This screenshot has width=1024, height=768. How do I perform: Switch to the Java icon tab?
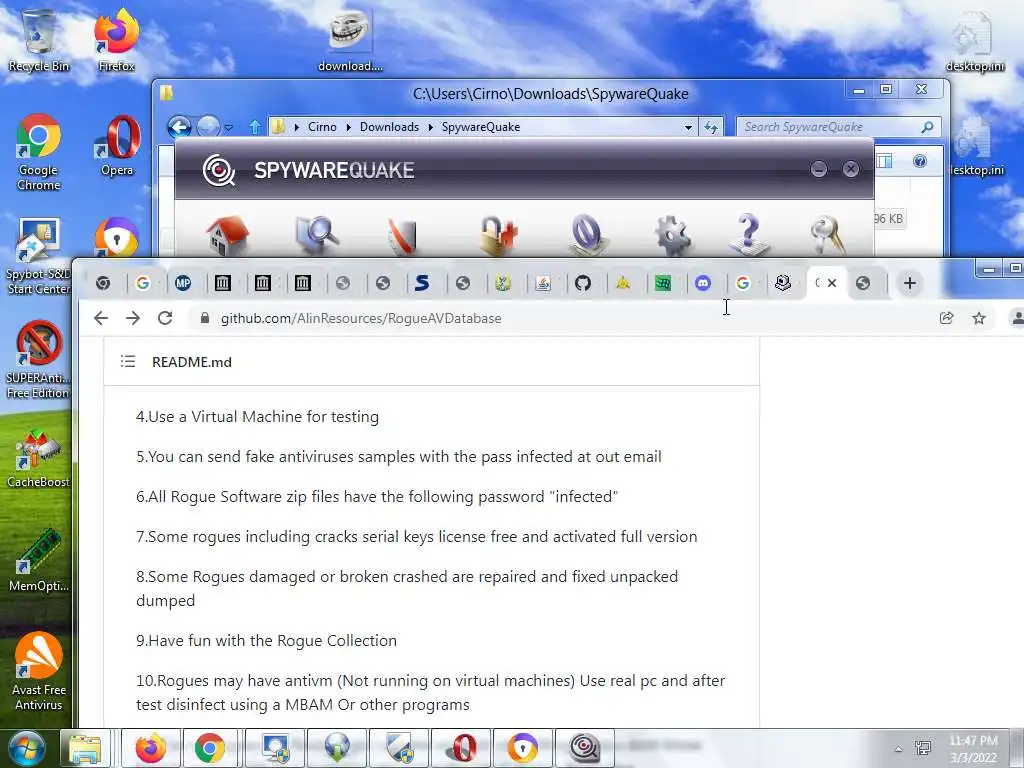[543, 283]
